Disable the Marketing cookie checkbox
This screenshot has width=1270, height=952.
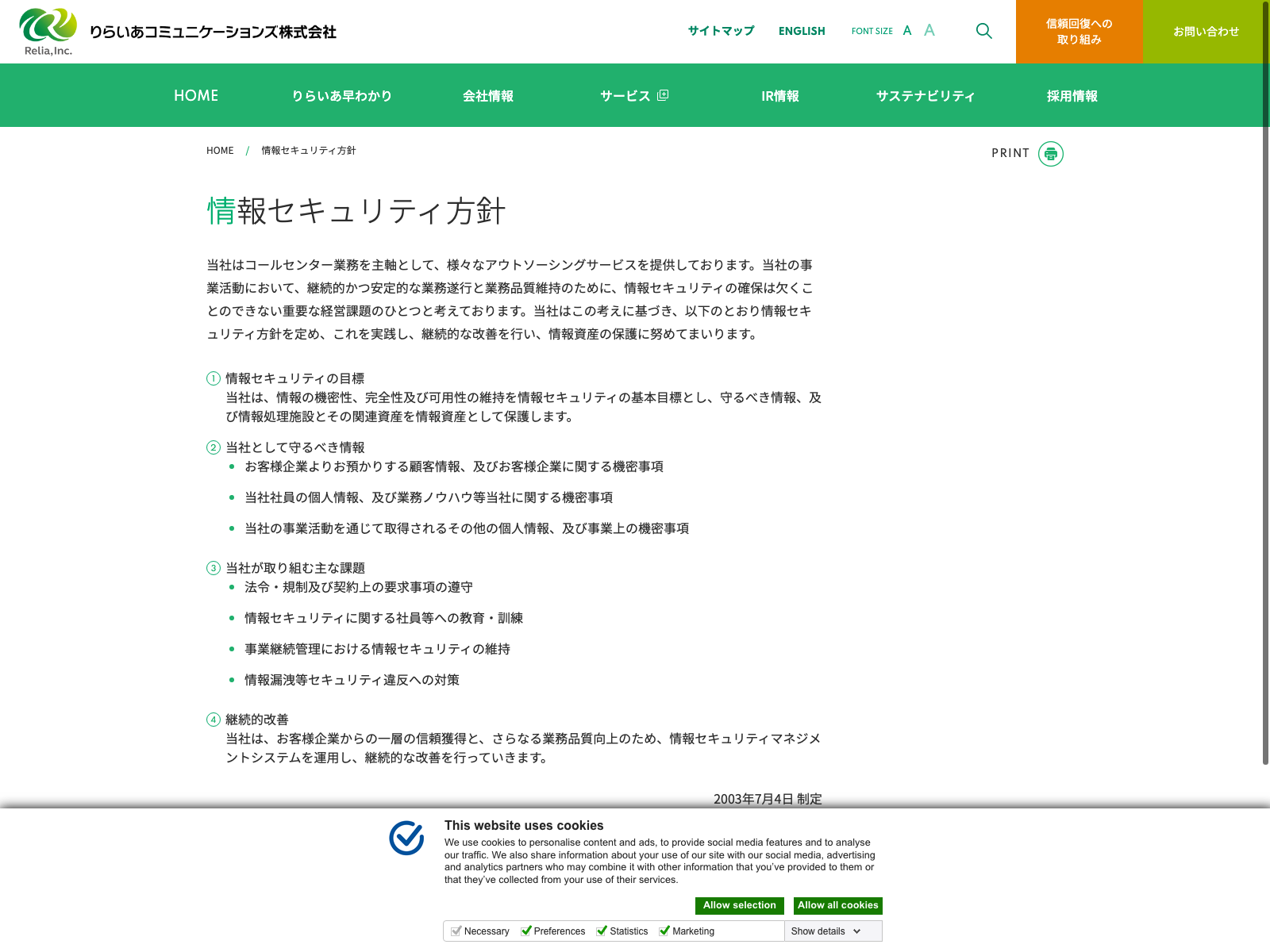point(664,931)
